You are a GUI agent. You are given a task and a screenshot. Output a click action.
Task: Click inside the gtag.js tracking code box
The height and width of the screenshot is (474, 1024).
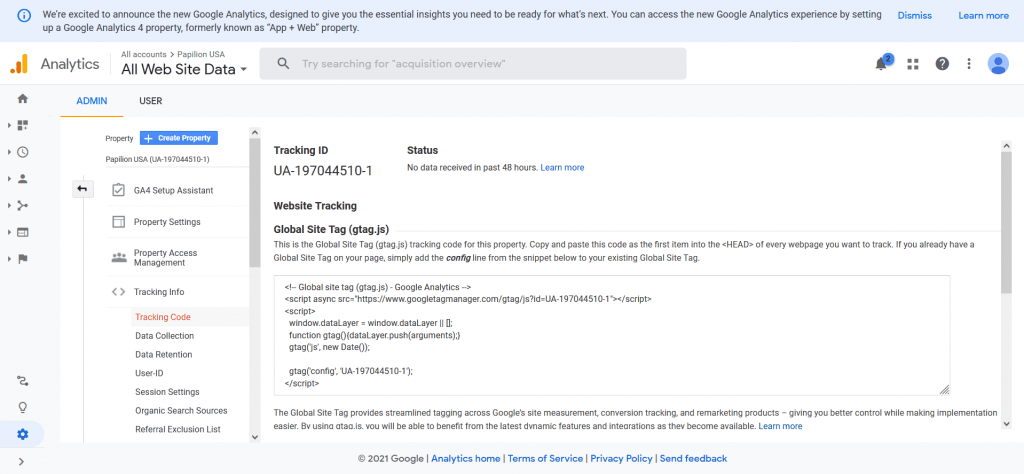point(612,336)
